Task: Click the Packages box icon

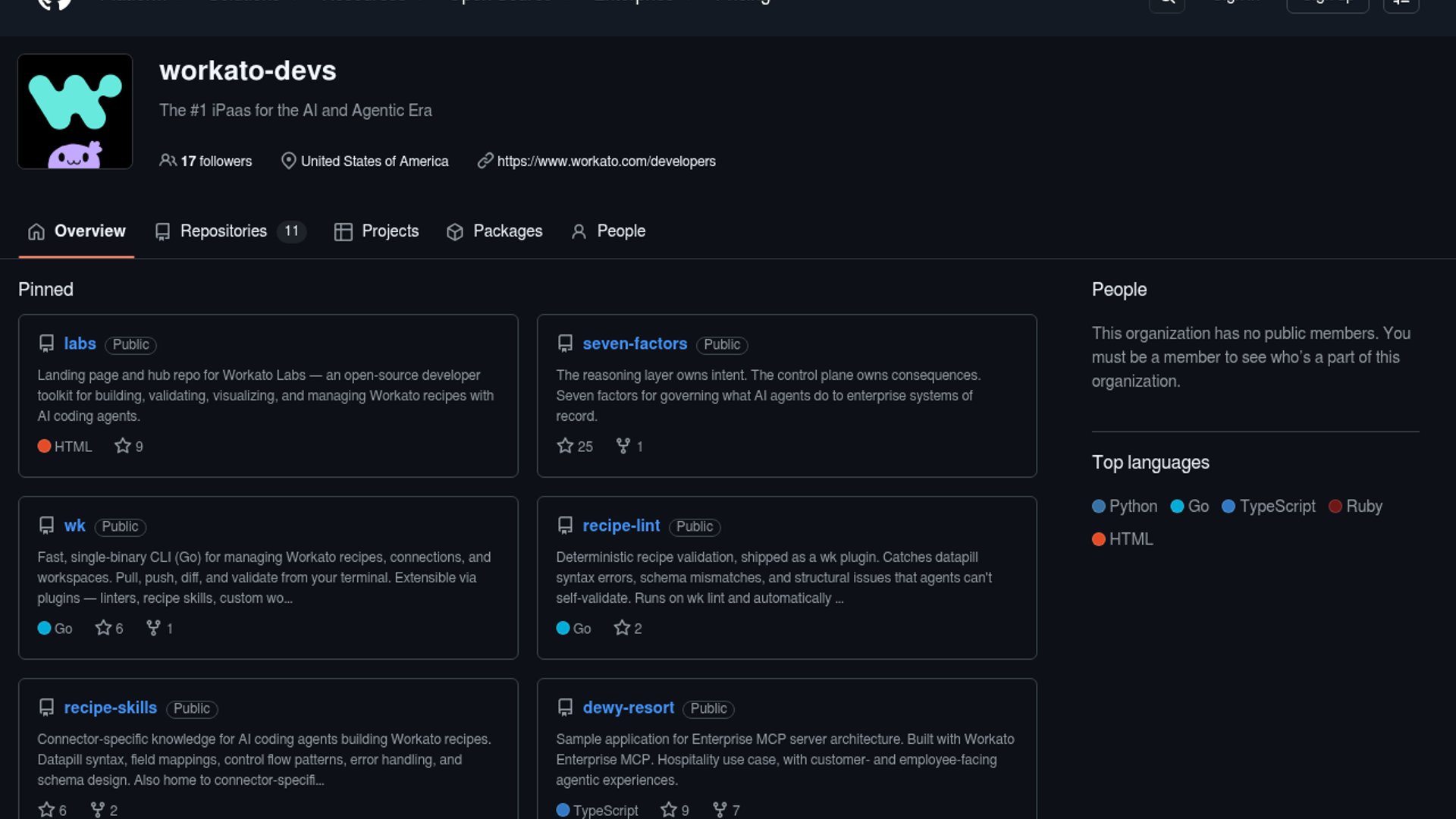Action: (455, 231)
